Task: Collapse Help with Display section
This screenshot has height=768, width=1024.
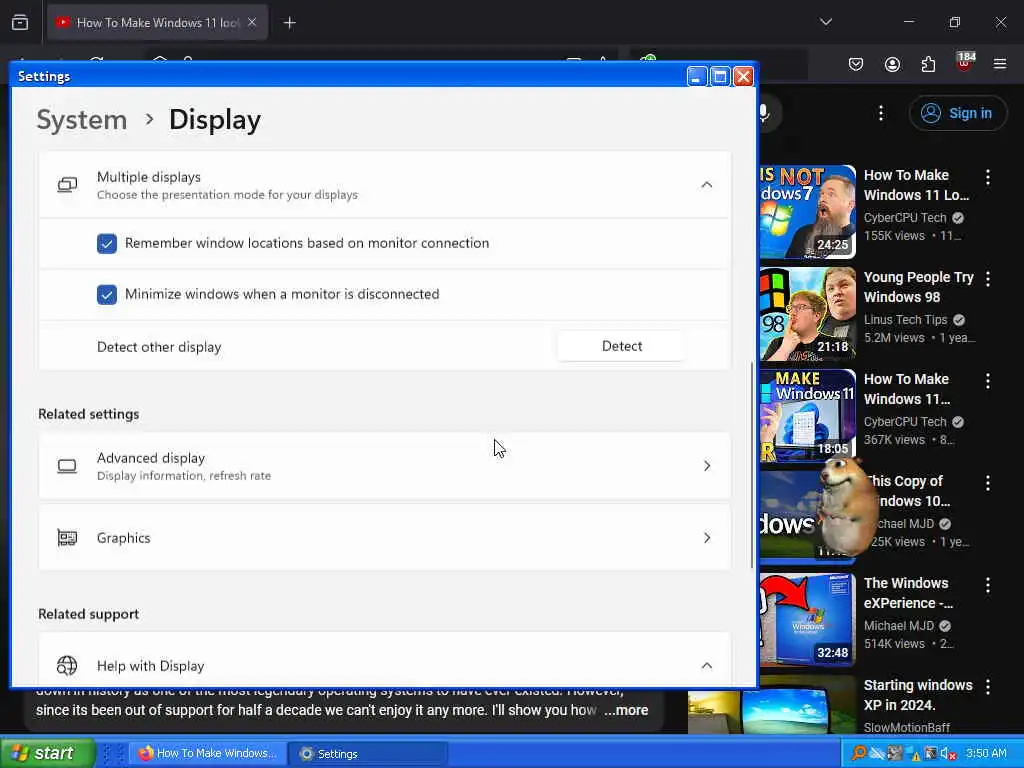Action: [707, 665]
